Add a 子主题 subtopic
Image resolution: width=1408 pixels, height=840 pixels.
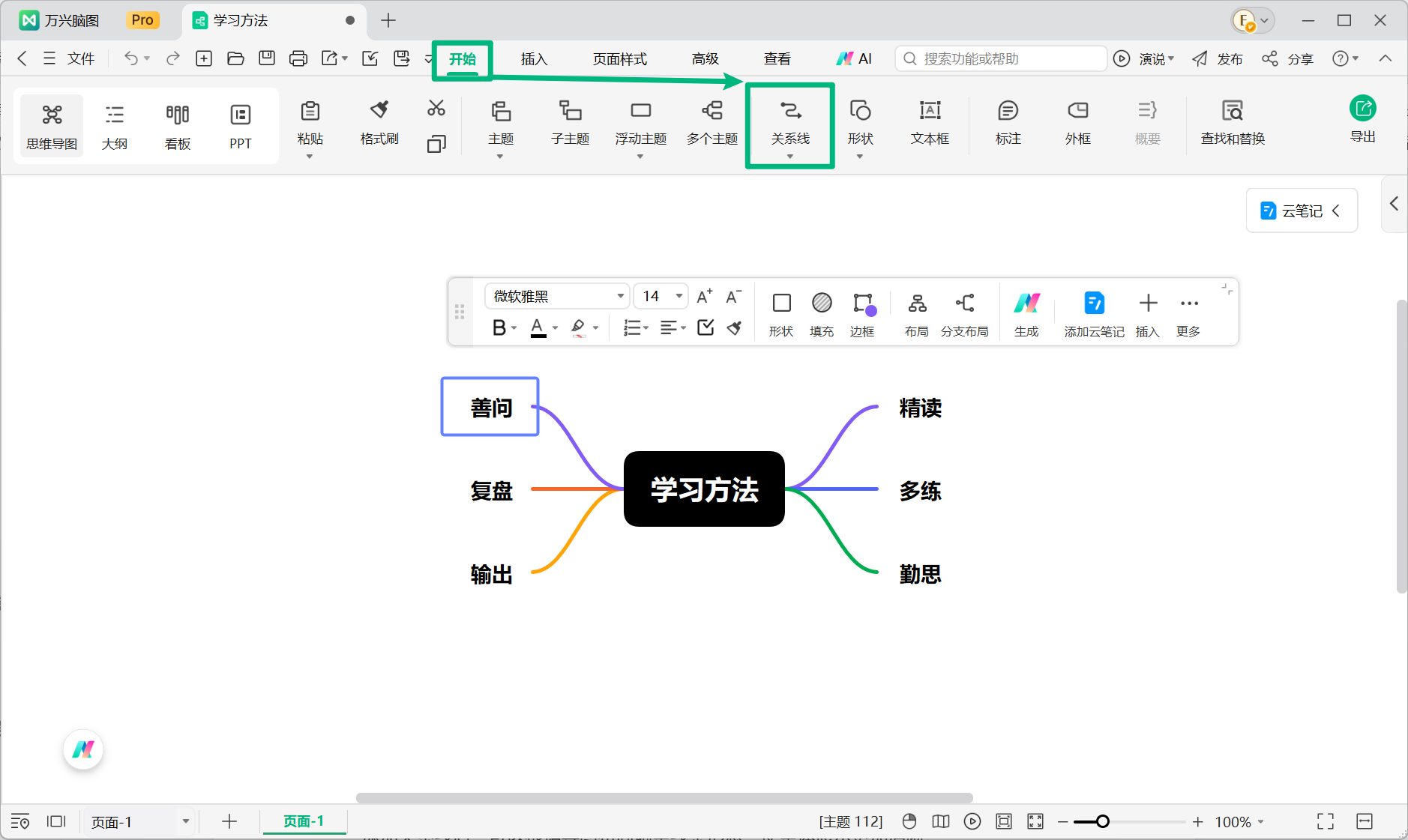click(x=571, y=124)
